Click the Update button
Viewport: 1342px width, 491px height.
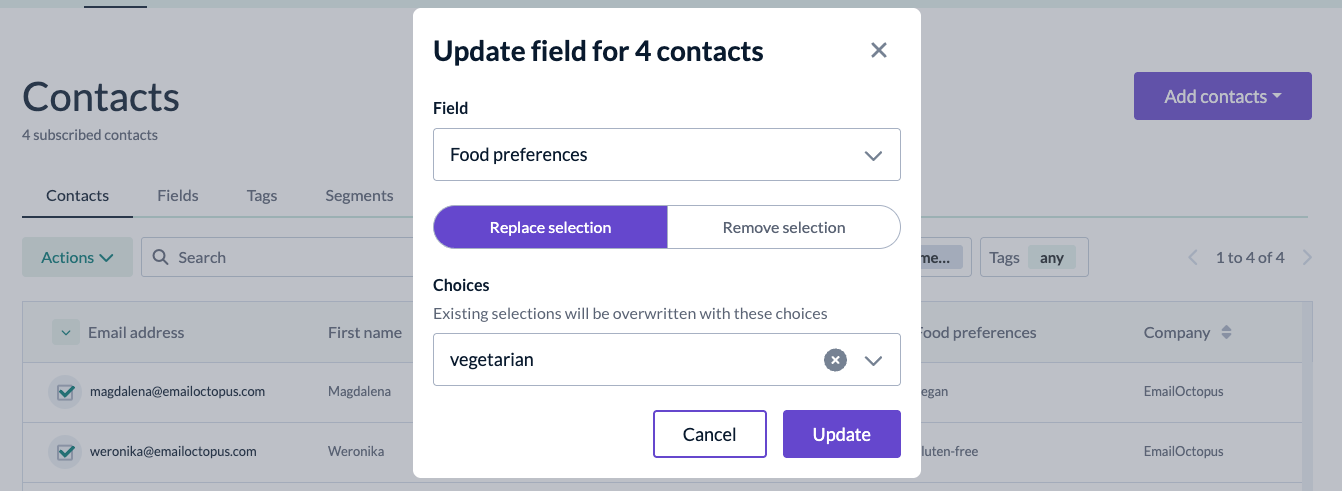point(842,434)
